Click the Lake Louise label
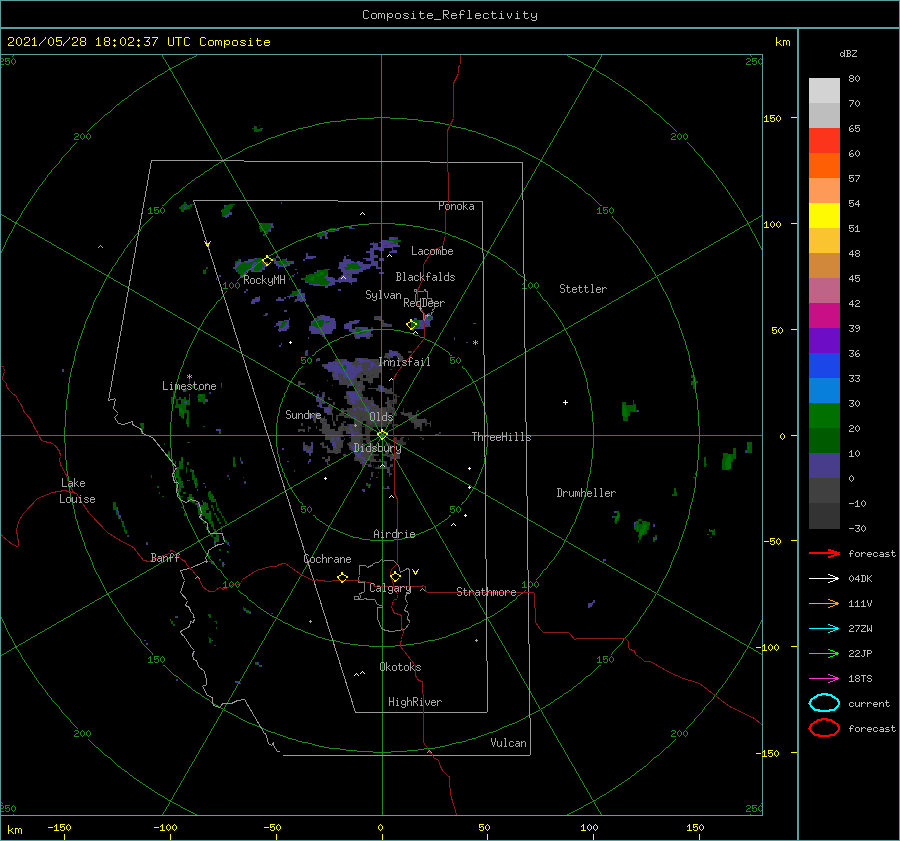This screenshot has width=900, height=841. click(77, 491)
